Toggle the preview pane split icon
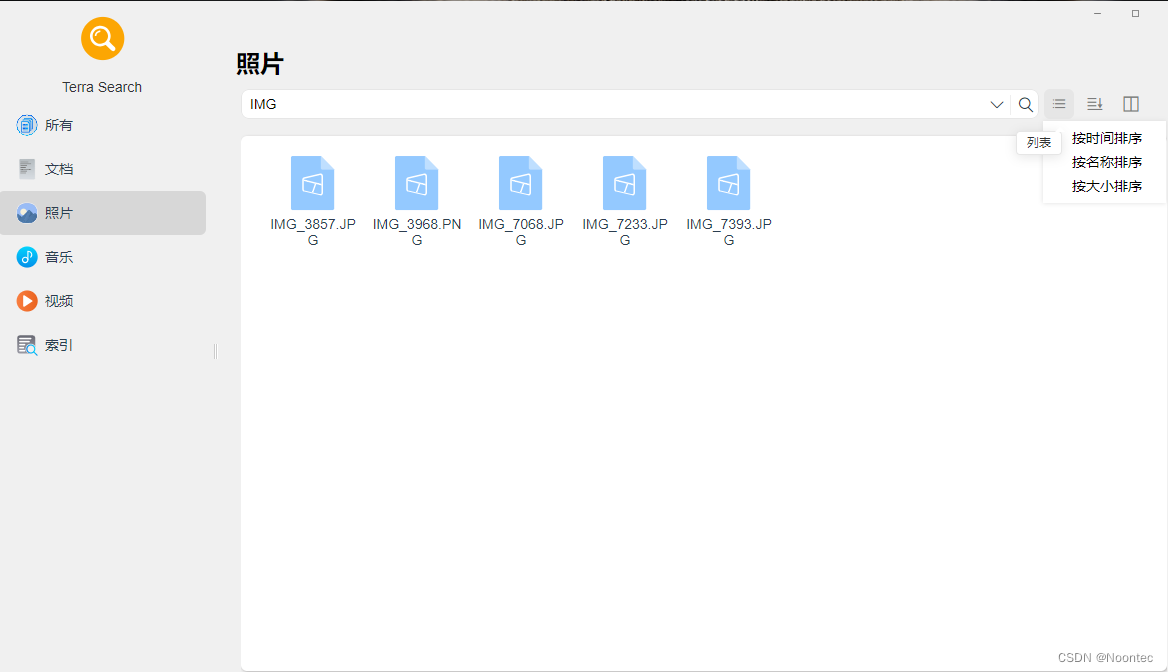Viewport: 1168px width, 672px height. (1131, 104)
